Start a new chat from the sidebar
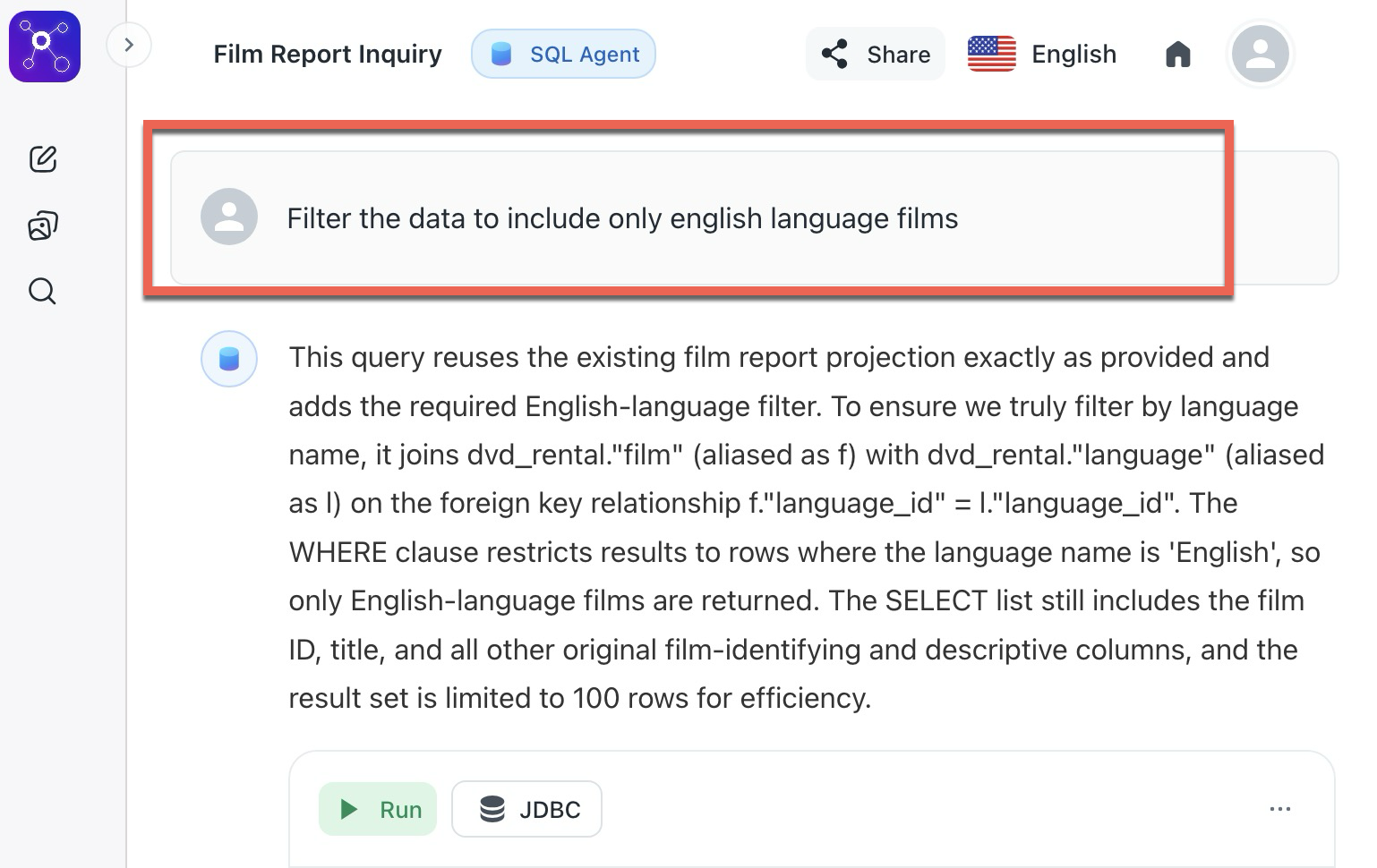 click(x=43, y=159)
